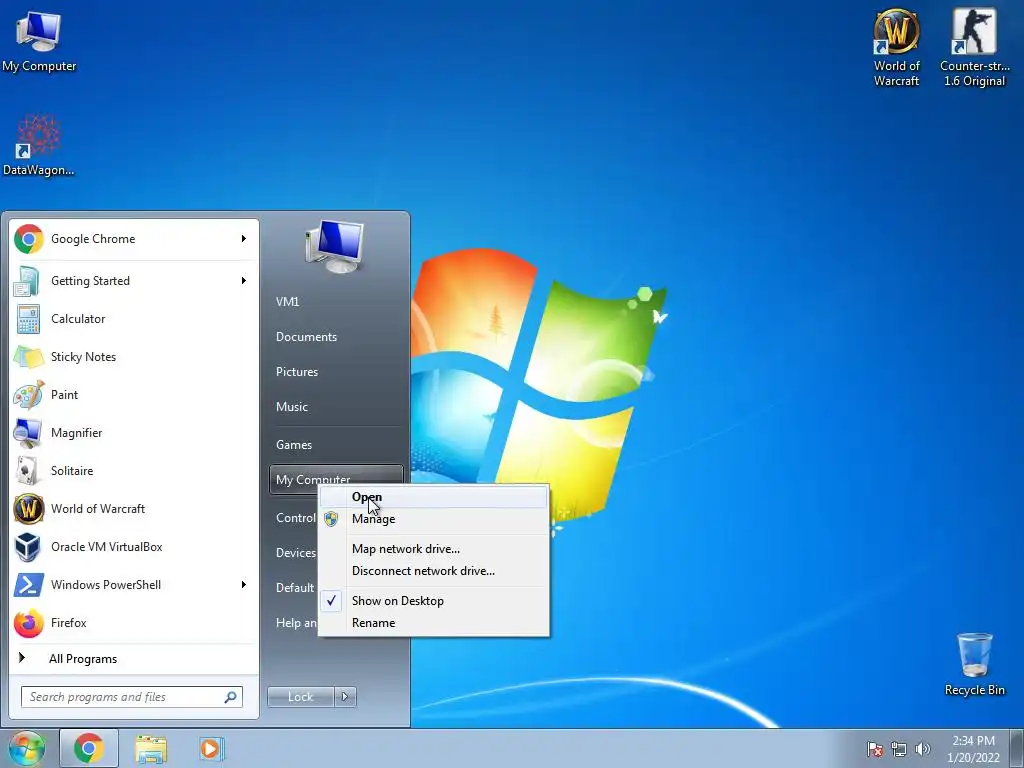Select World of Warcraft desktop shortcut
1024x768 pixels.
coord(896,48)
